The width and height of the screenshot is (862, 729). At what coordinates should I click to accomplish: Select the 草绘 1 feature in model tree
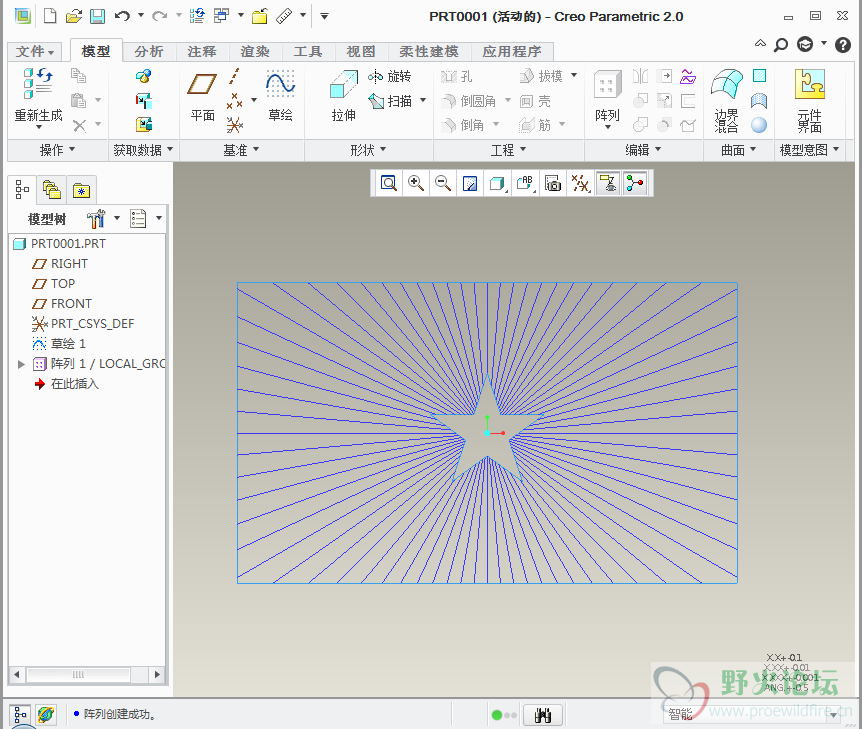point(68,344)
